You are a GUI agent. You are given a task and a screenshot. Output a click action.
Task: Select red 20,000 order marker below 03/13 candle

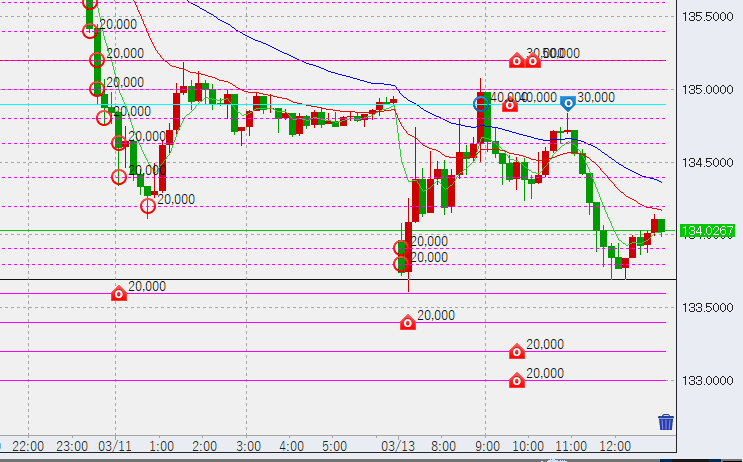[x=408, y=322]
